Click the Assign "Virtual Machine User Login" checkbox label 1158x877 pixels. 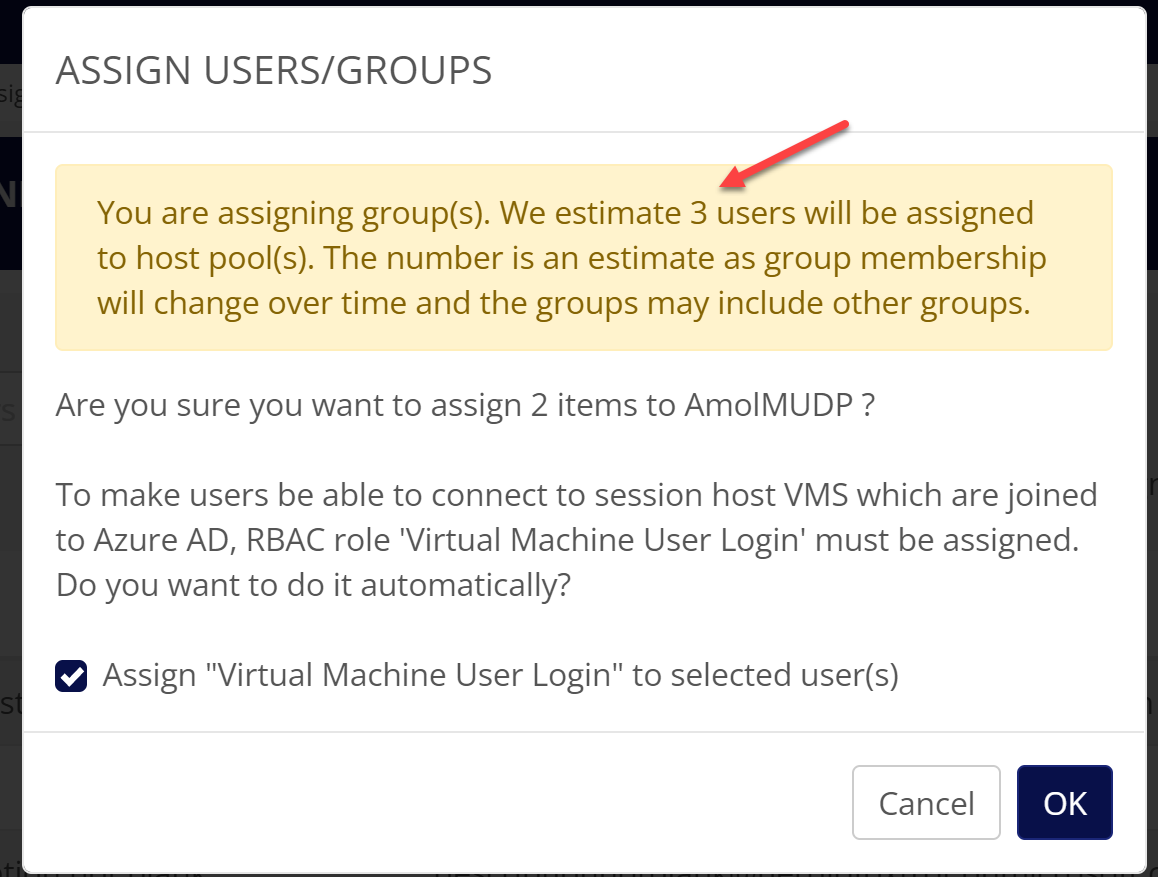click(500, 676)
